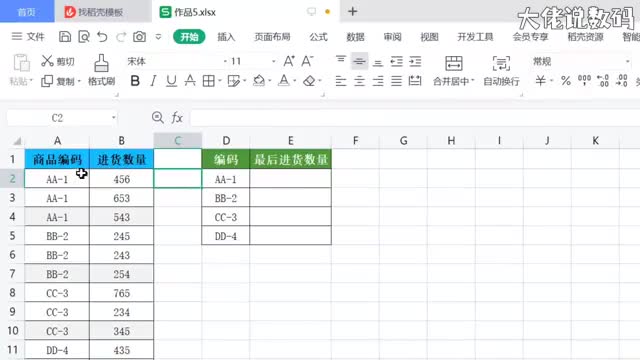The width and height of the screenshot is (640, 360).
Task: Click the select-all corner triangle
Action: coord(17,141)
